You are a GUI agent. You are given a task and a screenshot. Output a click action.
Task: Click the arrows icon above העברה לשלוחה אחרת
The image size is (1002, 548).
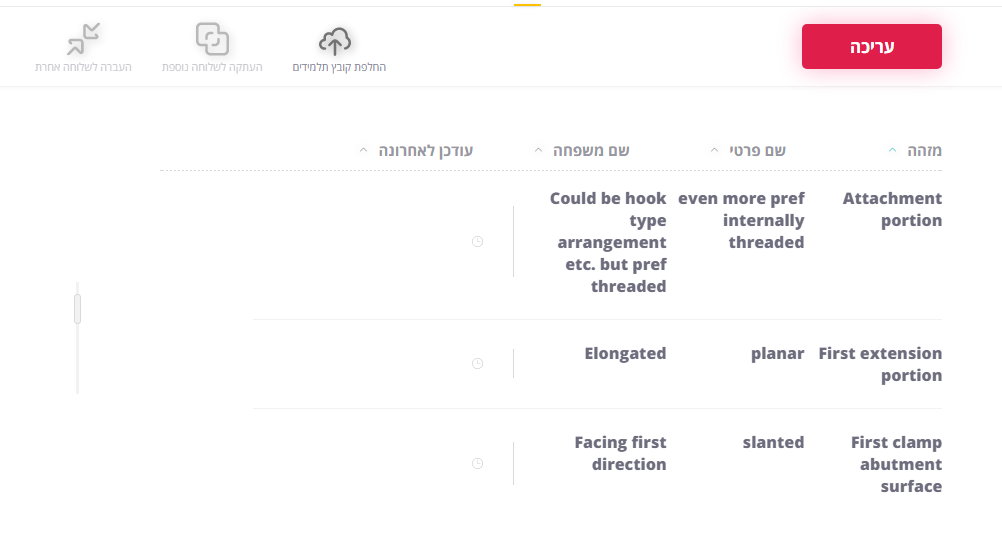(x=83, y=39)
